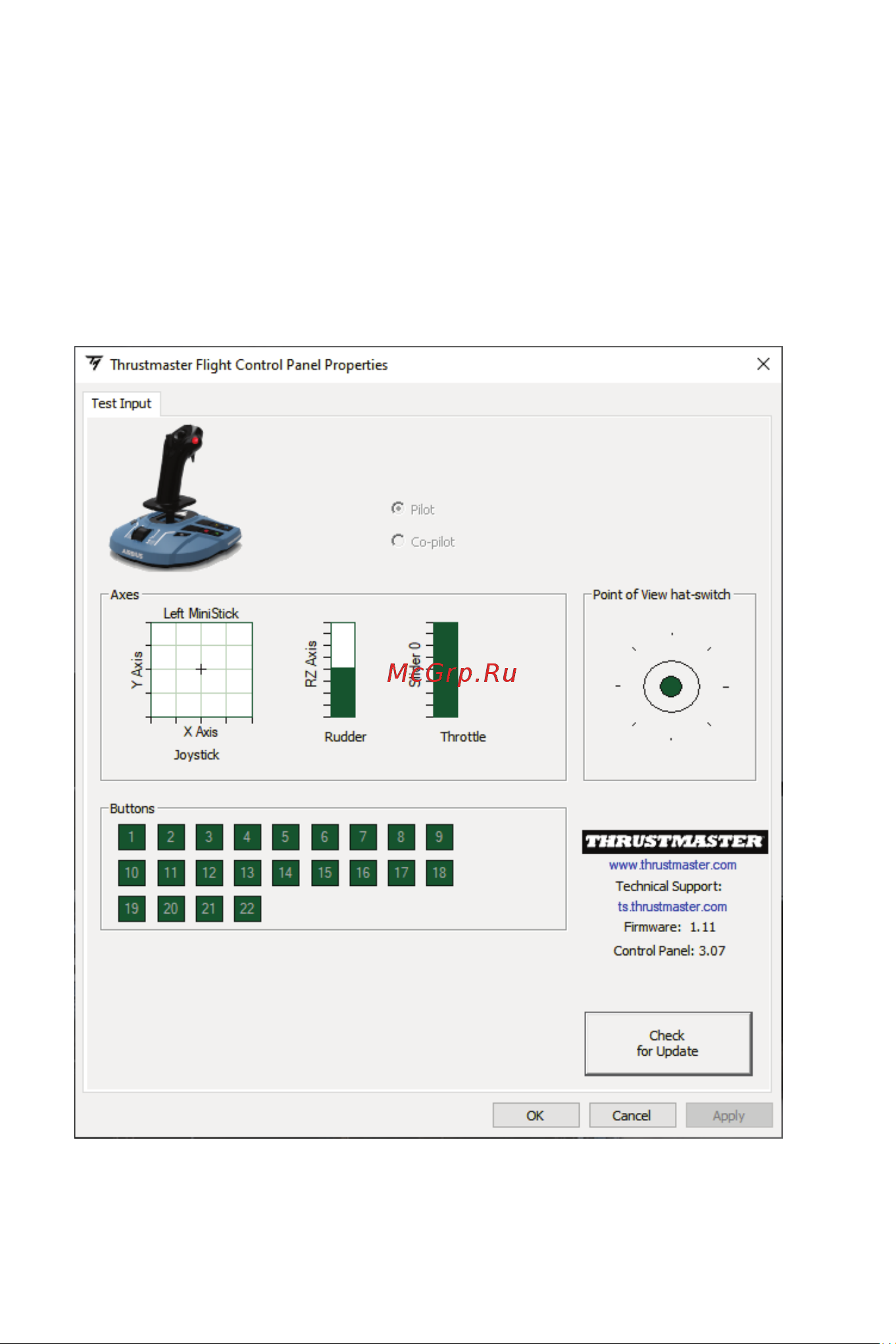Screen dimensions: 896x1344
Task: Open www.thrustmaster.com link
Action: 672,865
